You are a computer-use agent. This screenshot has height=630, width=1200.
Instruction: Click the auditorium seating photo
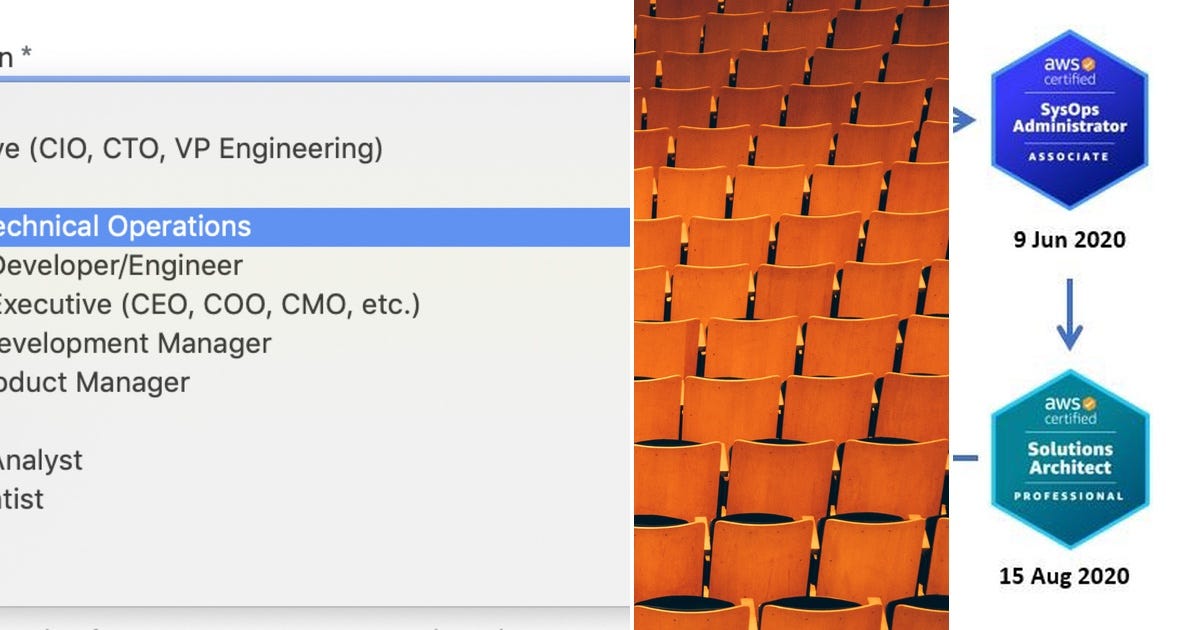(x=790, y=315)
